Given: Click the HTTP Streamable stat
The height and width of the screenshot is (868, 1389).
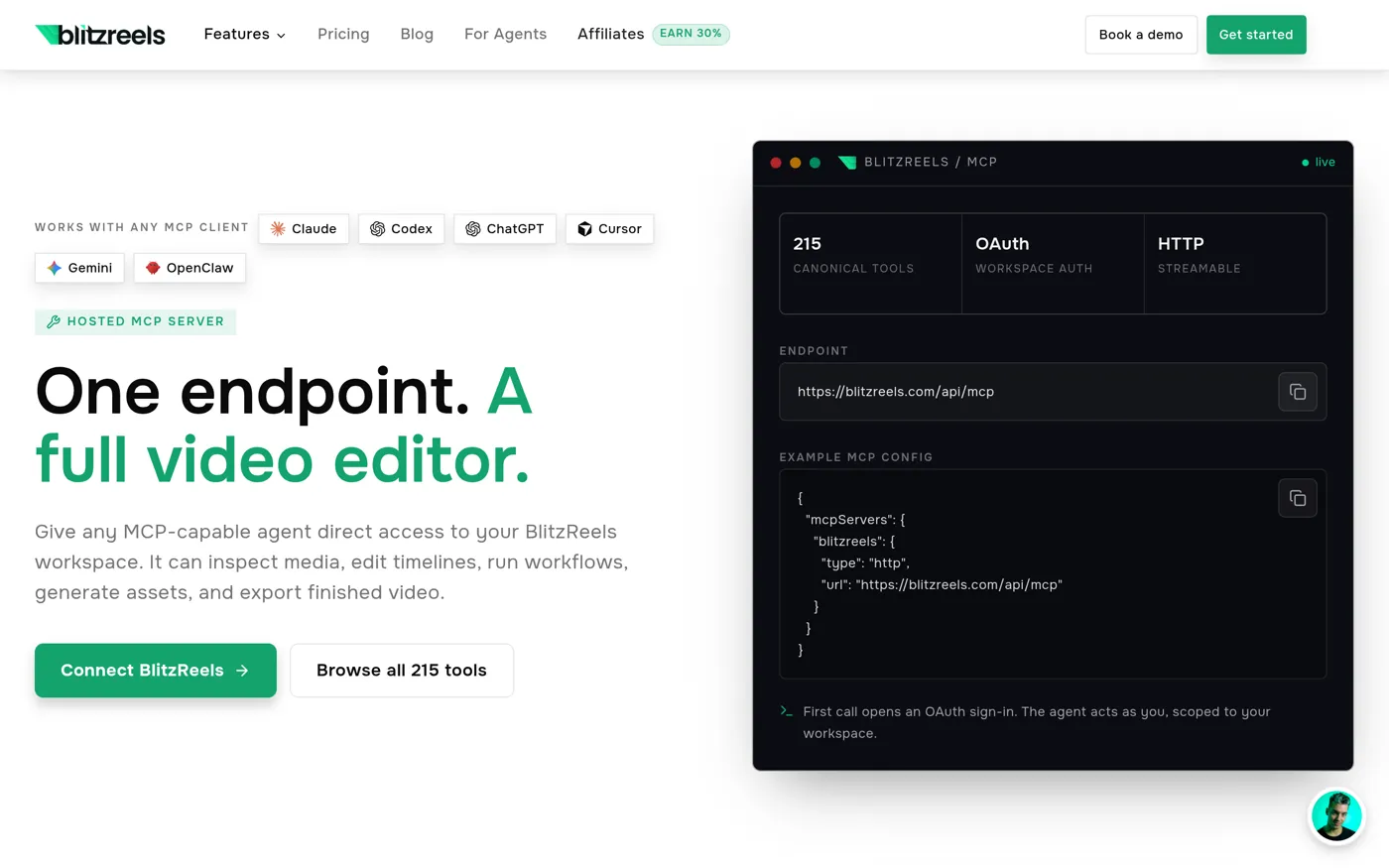Looking at the screenshot, I should click(1235, 264).
